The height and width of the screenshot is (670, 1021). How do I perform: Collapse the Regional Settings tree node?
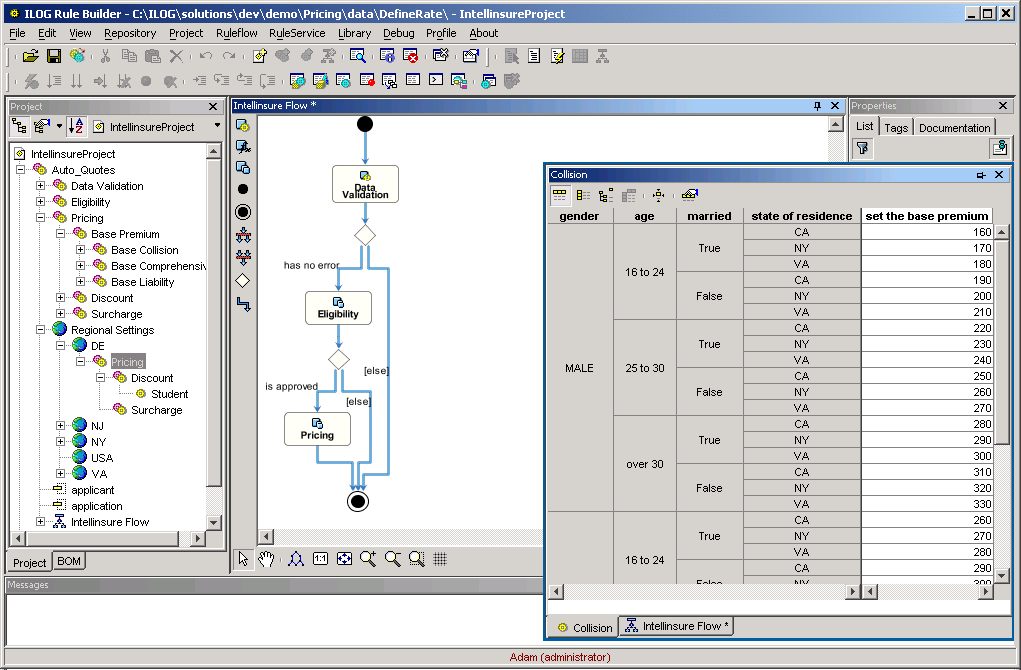point(40,329)
